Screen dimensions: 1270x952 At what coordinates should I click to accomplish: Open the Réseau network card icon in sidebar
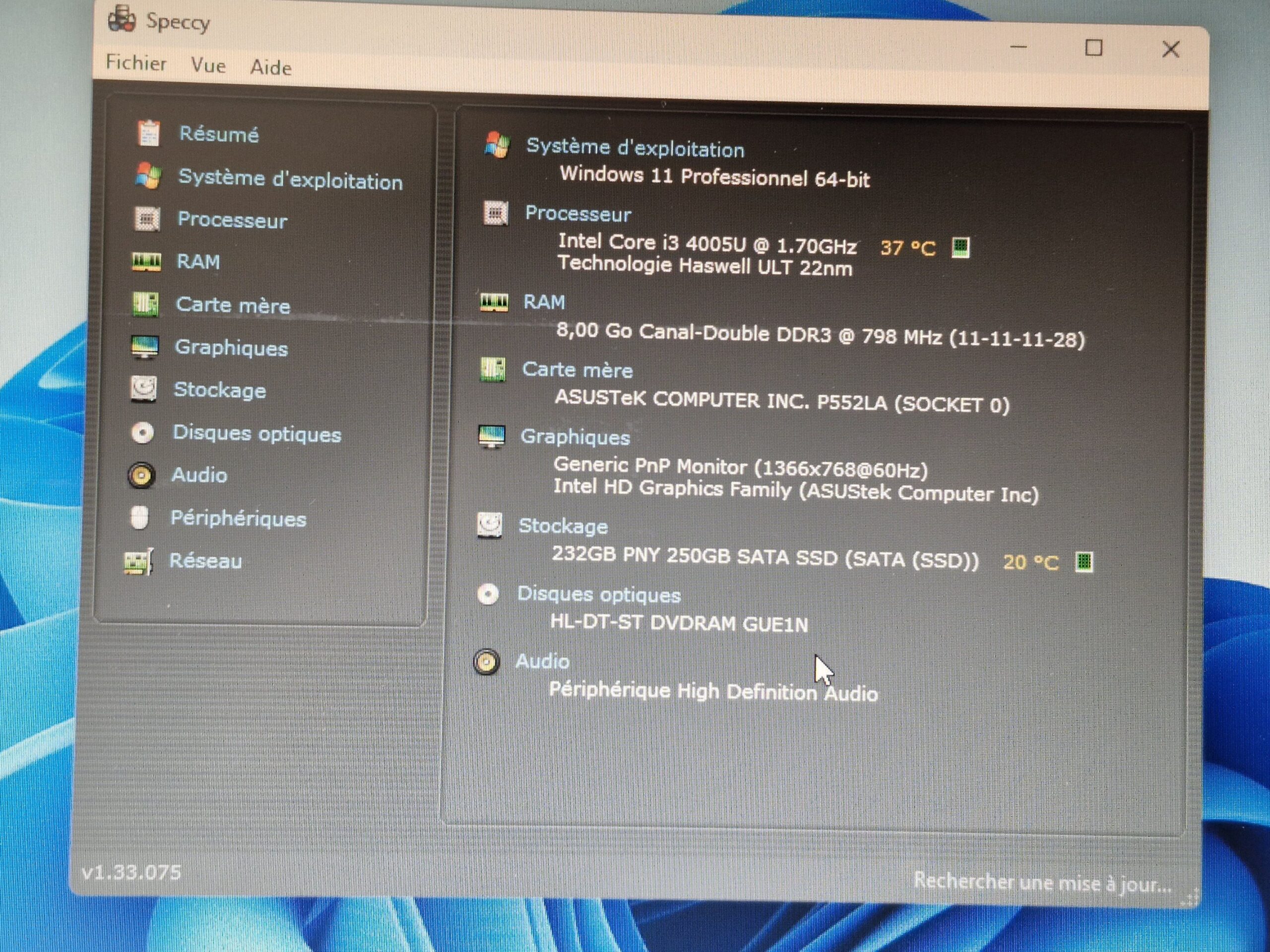138,561
